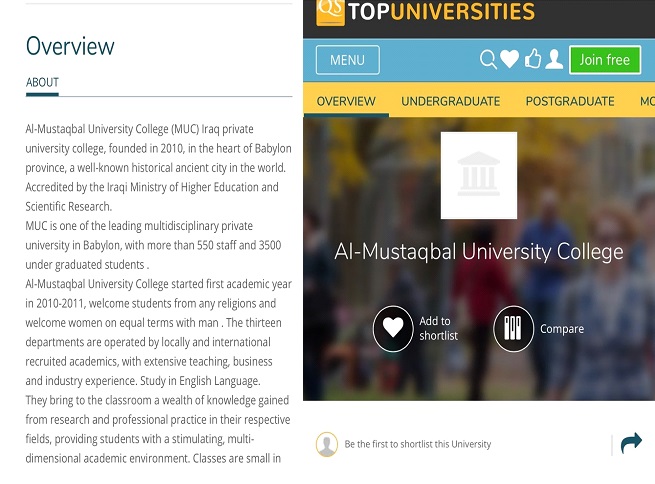Viewport: 655px width, 484px height.
Task: Switch to the UNDERGRADUATE tab
Action: coord(450,101)
